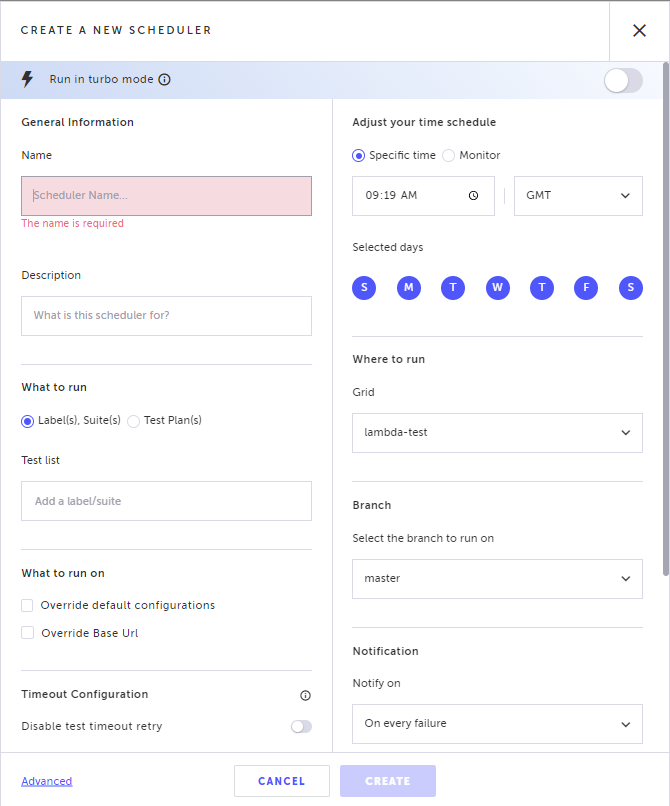Close the Create Scheduler dialog
This screenshot has width=670, height=806.
(x=639, y=31)
